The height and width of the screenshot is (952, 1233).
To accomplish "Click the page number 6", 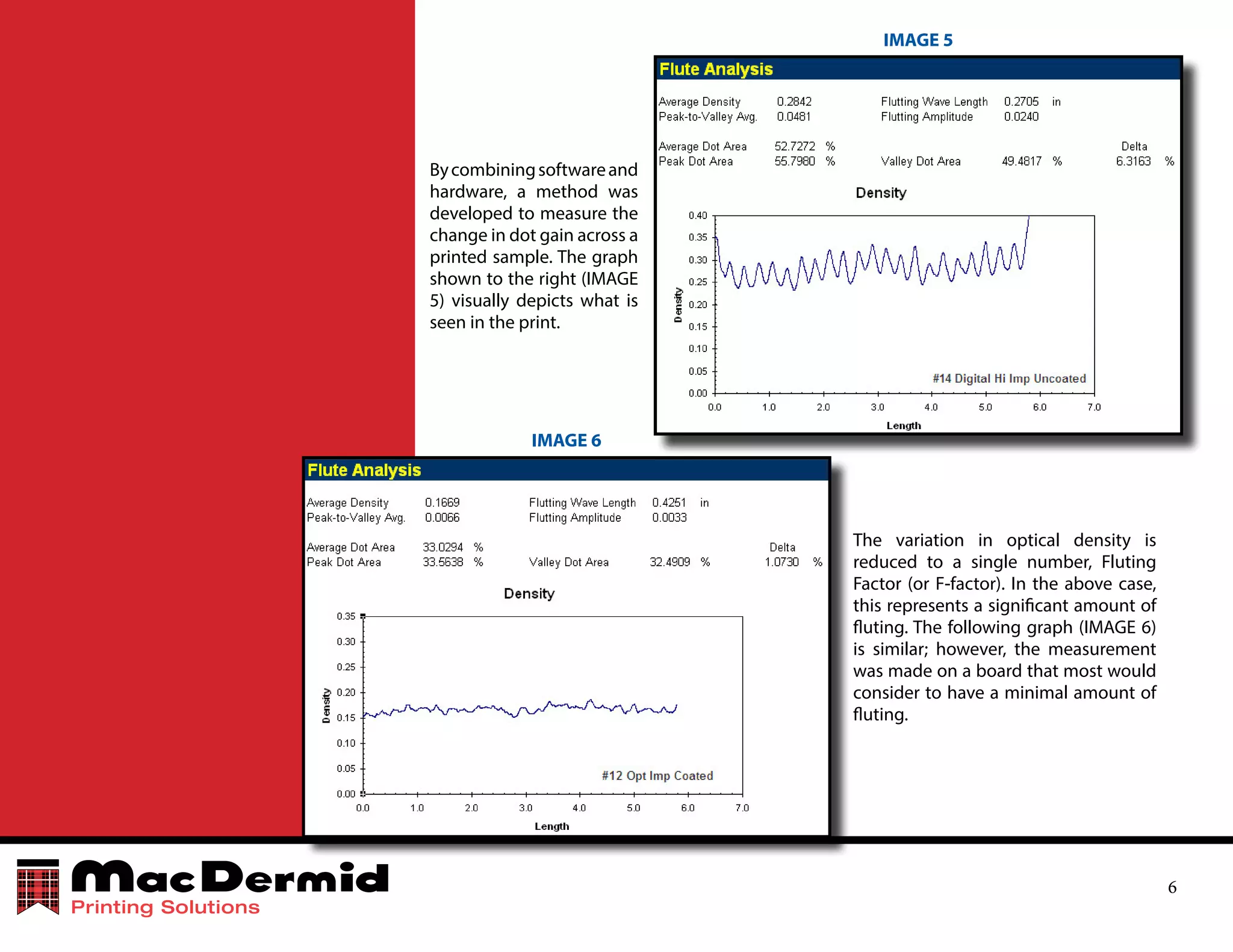I will coord(1172,888).
